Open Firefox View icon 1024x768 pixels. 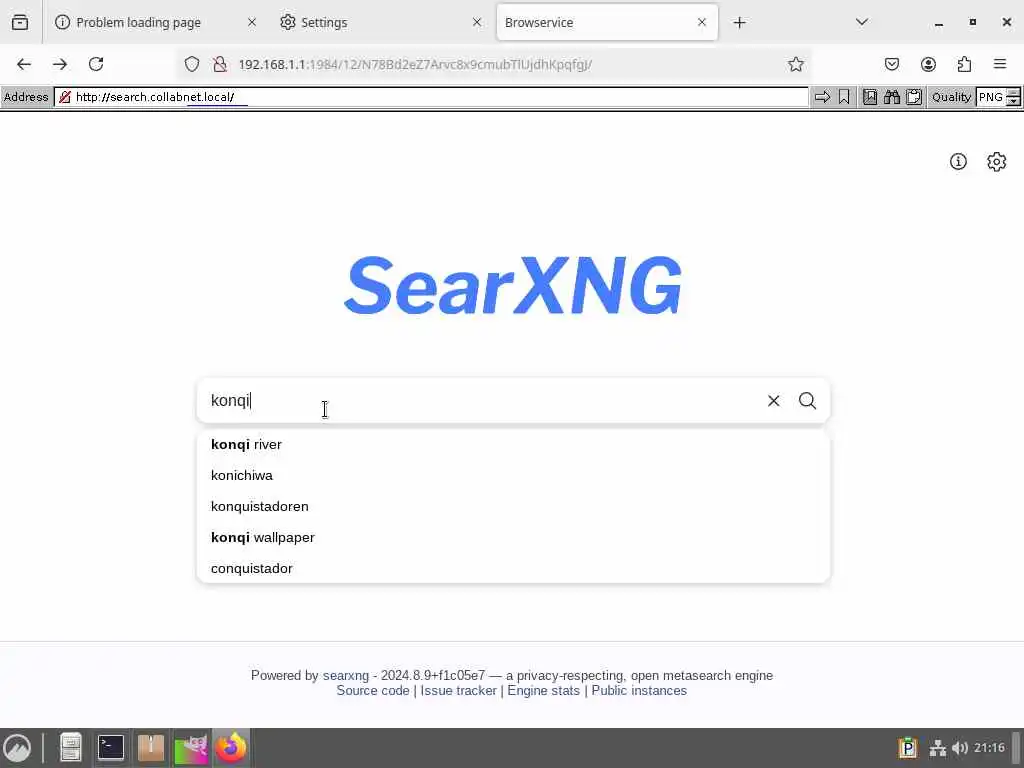[x=20, y=22]
